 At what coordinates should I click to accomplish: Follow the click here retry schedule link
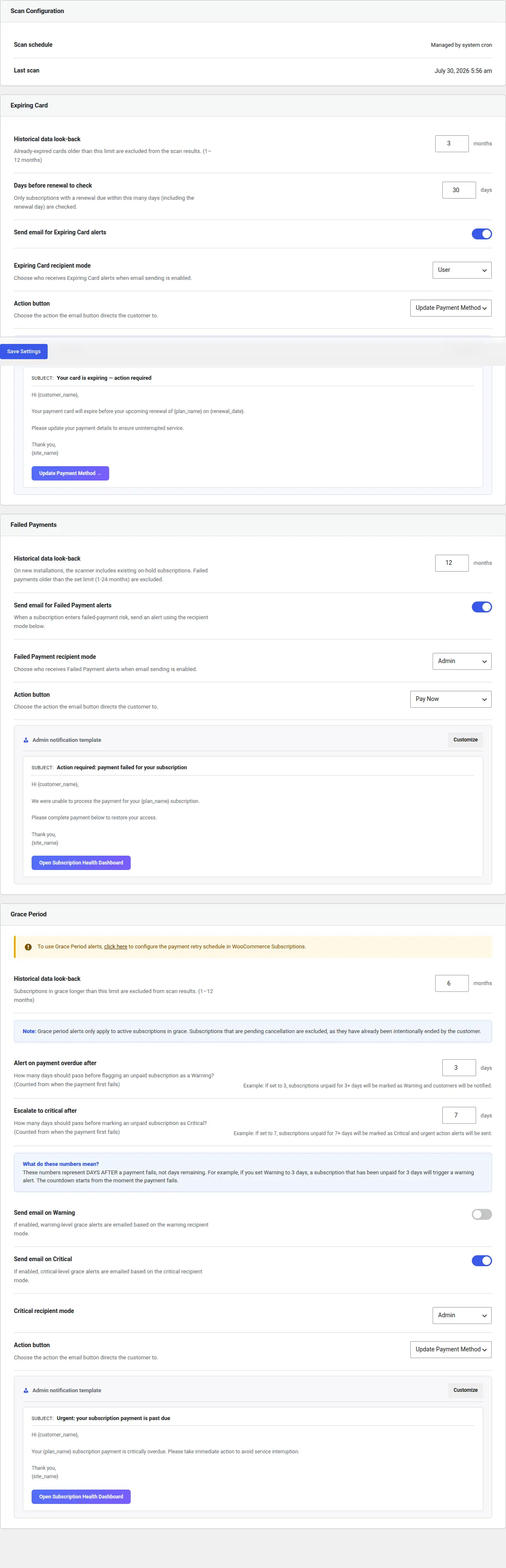[x=116, y=947]
